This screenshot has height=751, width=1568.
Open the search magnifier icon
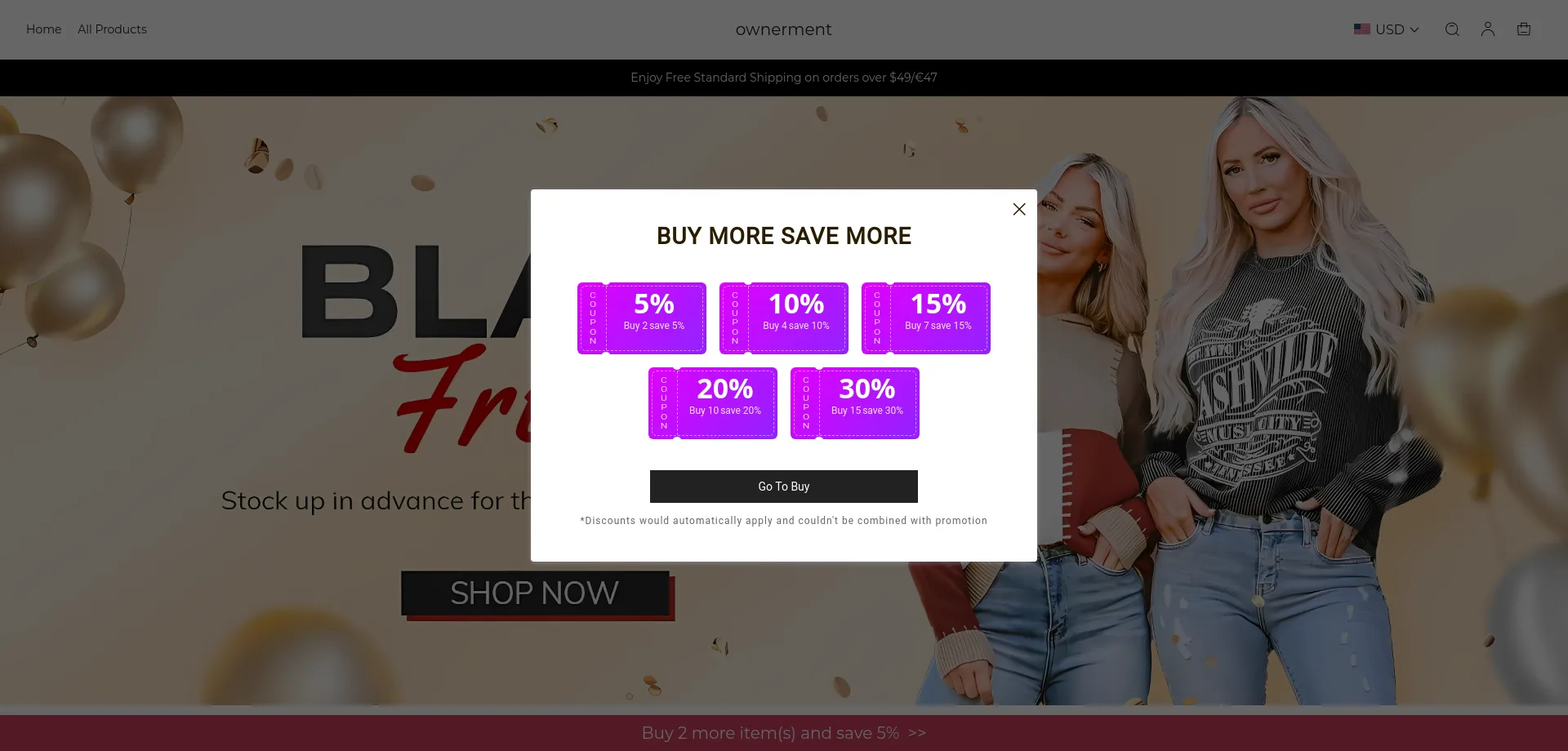[1452, 29]
